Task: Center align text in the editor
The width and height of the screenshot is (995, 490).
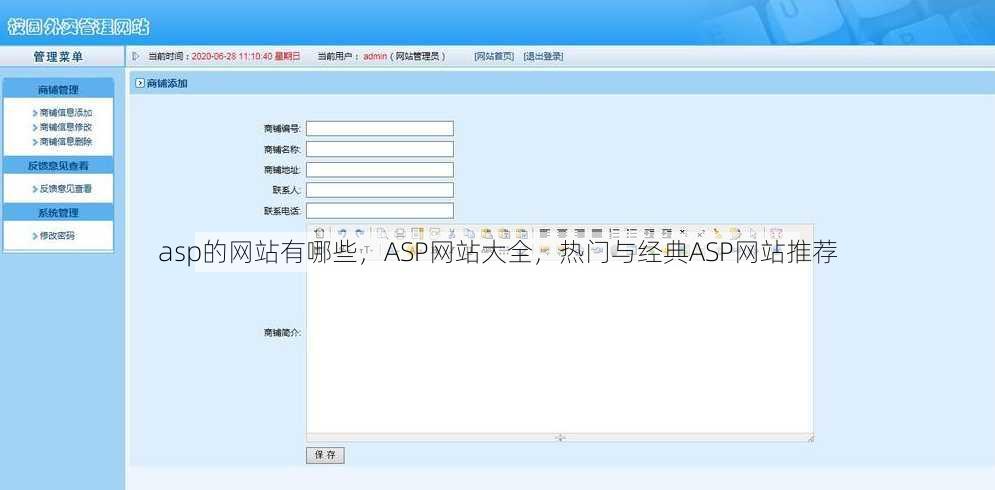Action: 562,234
